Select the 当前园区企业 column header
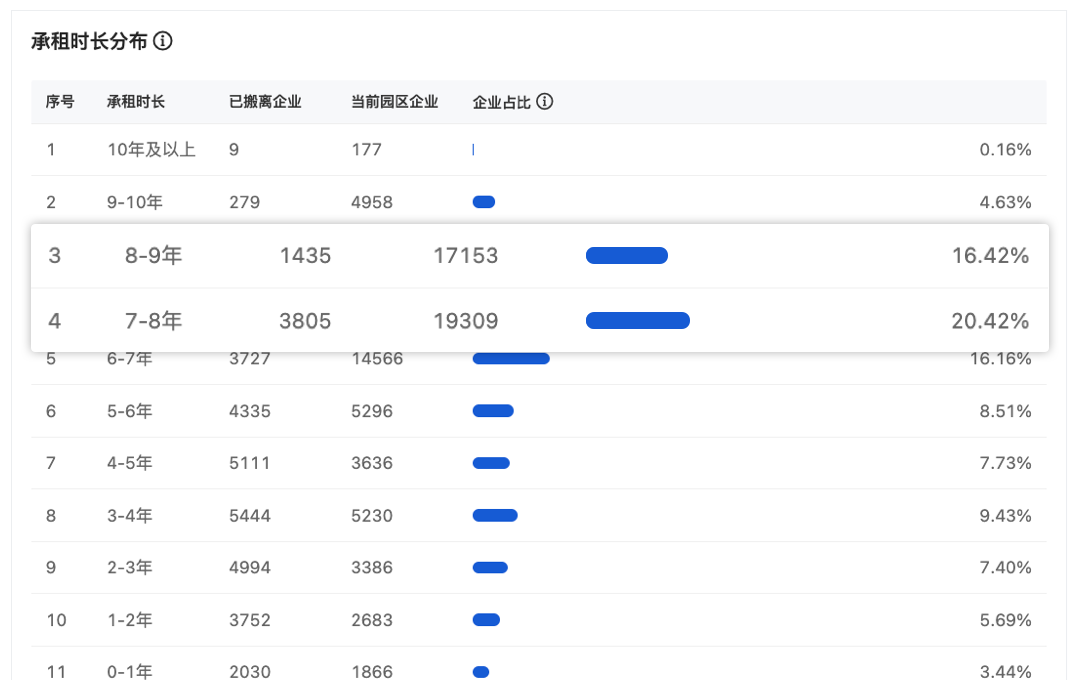This screenshot has width=1080, height=690. [394, 102]
